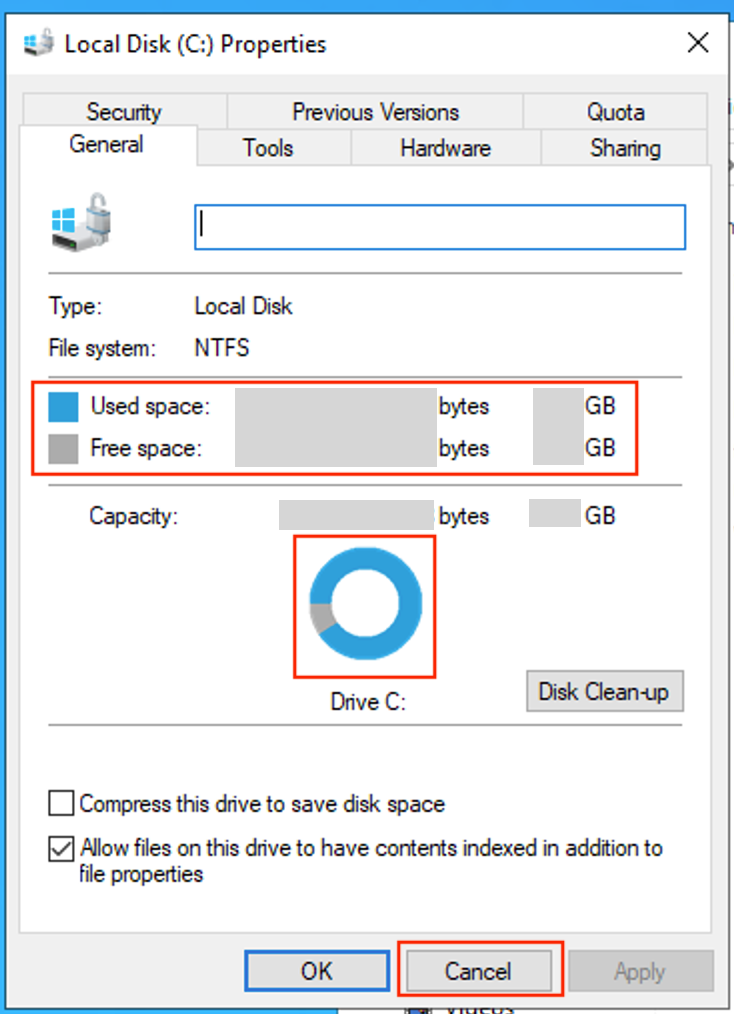Switch to the Hardware tab
Viewport: 734px width, 1014px height.
(445, 149)
